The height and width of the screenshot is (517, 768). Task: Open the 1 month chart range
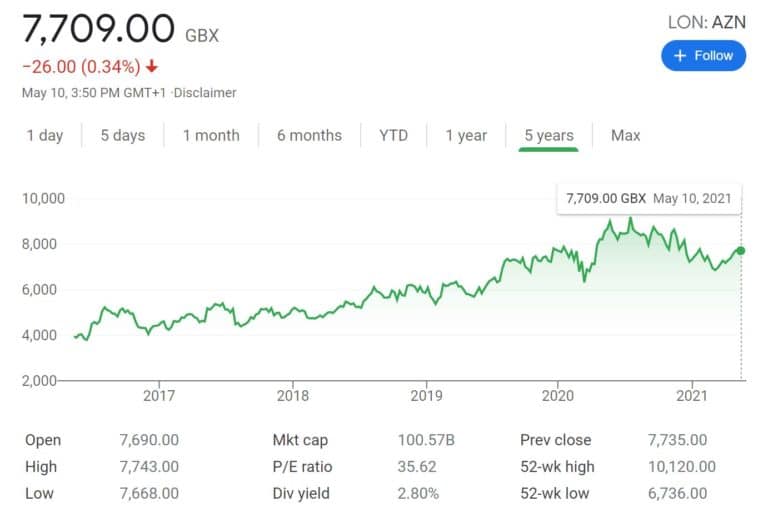211,135
